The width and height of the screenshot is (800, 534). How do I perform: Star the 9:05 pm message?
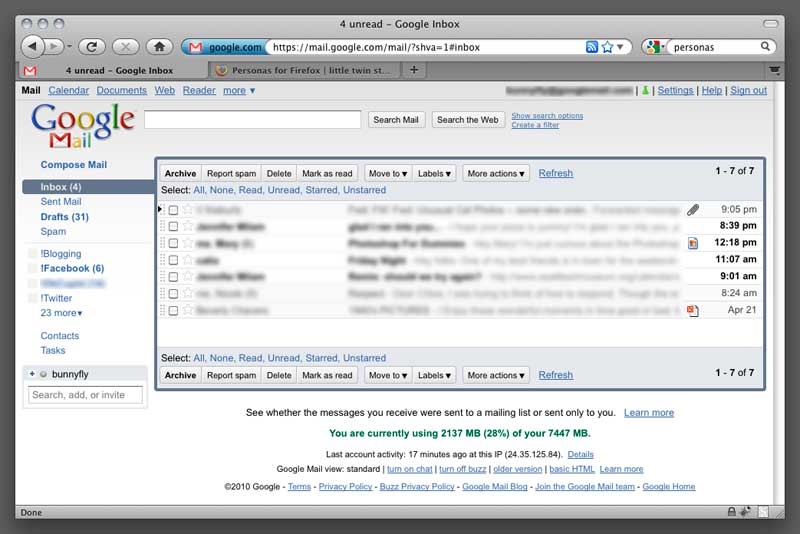tap(188, 210)
